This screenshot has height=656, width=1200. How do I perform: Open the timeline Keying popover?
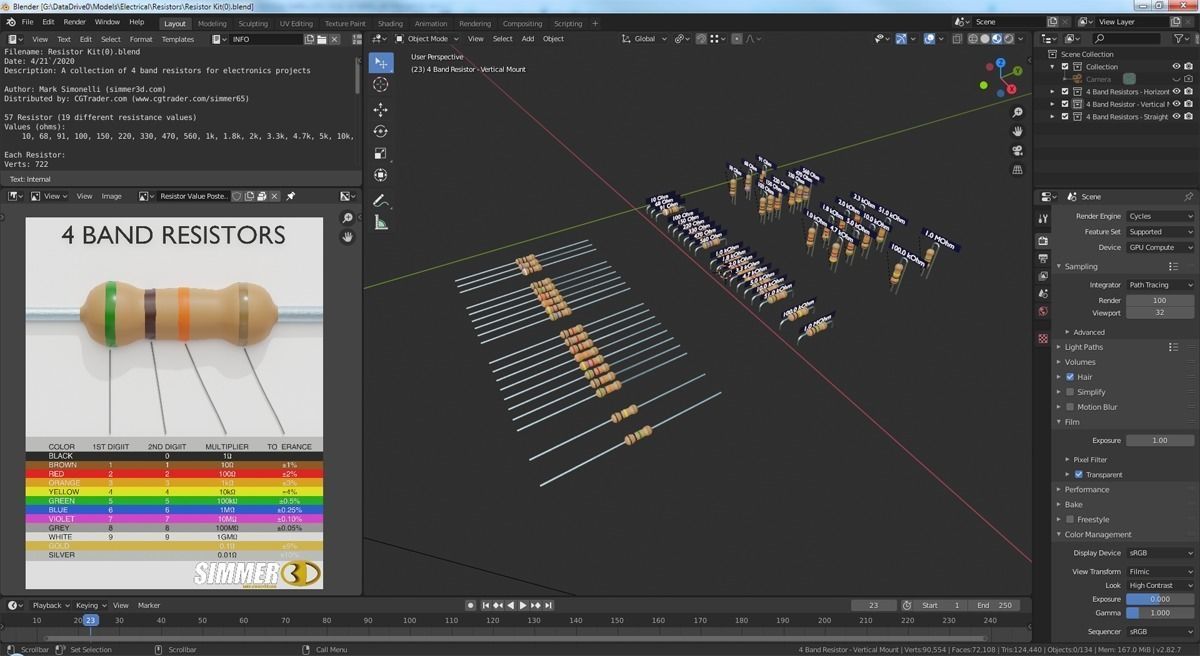click(x=90, y=605)
